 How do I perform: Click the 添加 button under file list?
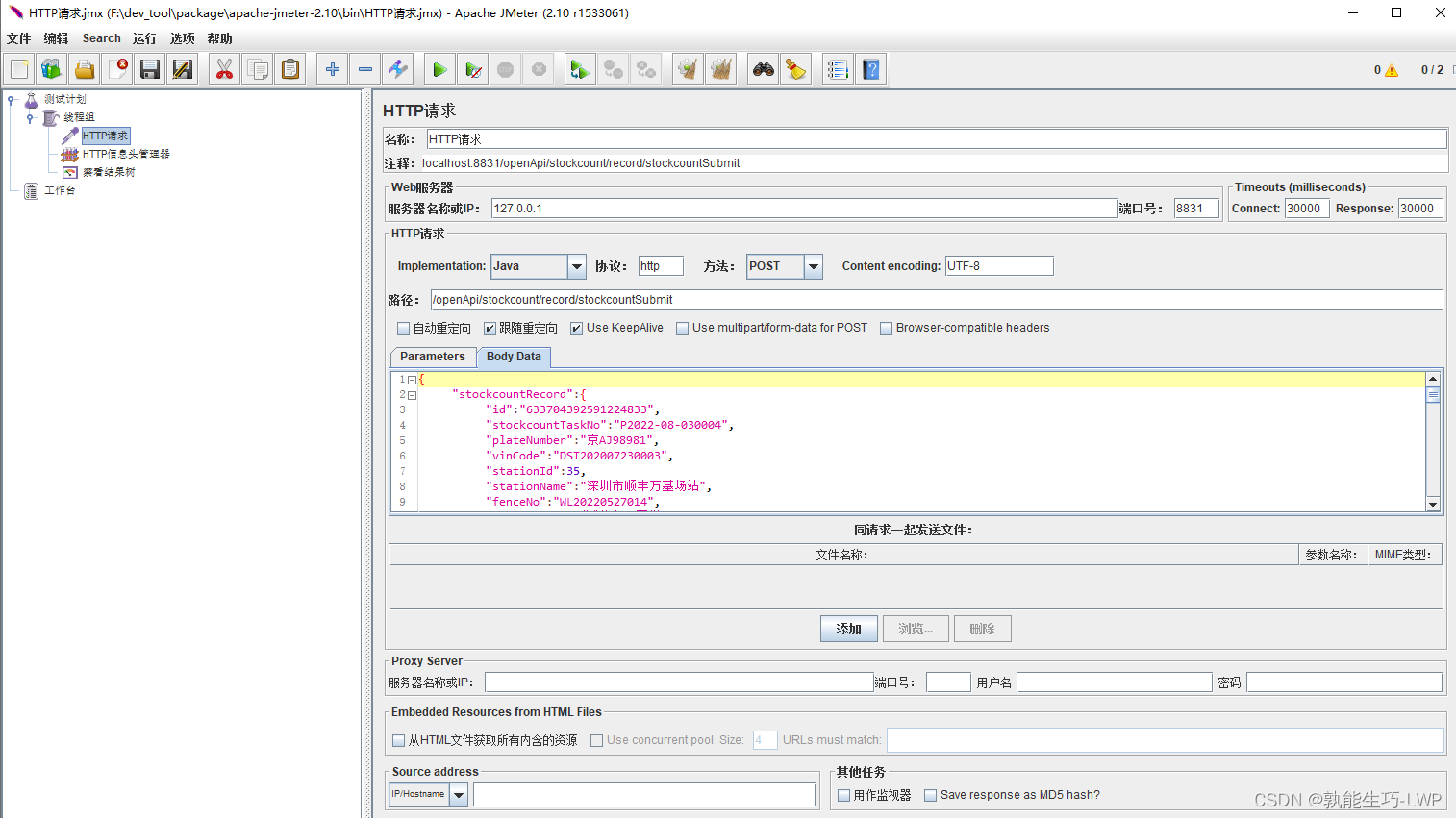pyautogui.click(x=848, y=629)
